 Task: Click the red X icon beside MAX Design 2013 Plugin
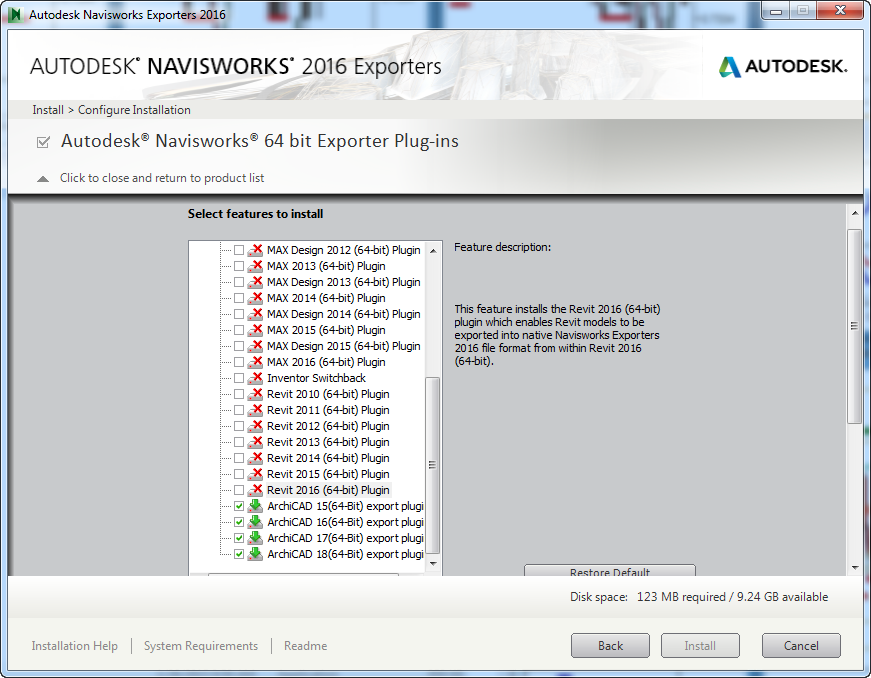(255, 282)
